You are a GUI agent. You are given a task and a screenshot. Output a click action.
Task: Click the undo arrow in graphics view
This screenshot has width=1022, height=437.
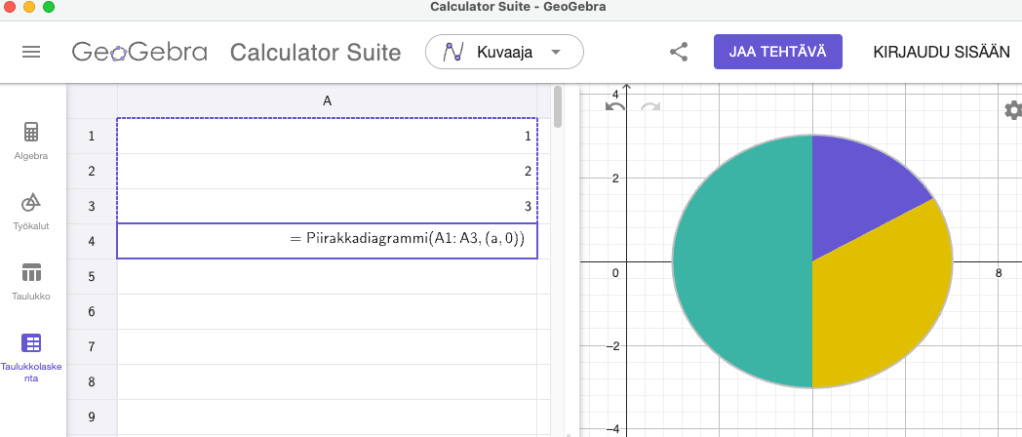click(616, 106)
